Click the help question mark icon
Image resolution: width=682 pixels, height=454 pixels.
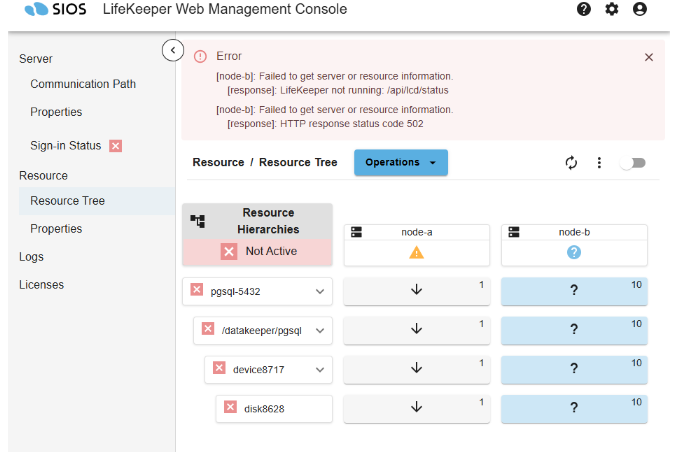click(x=584, y=9)
